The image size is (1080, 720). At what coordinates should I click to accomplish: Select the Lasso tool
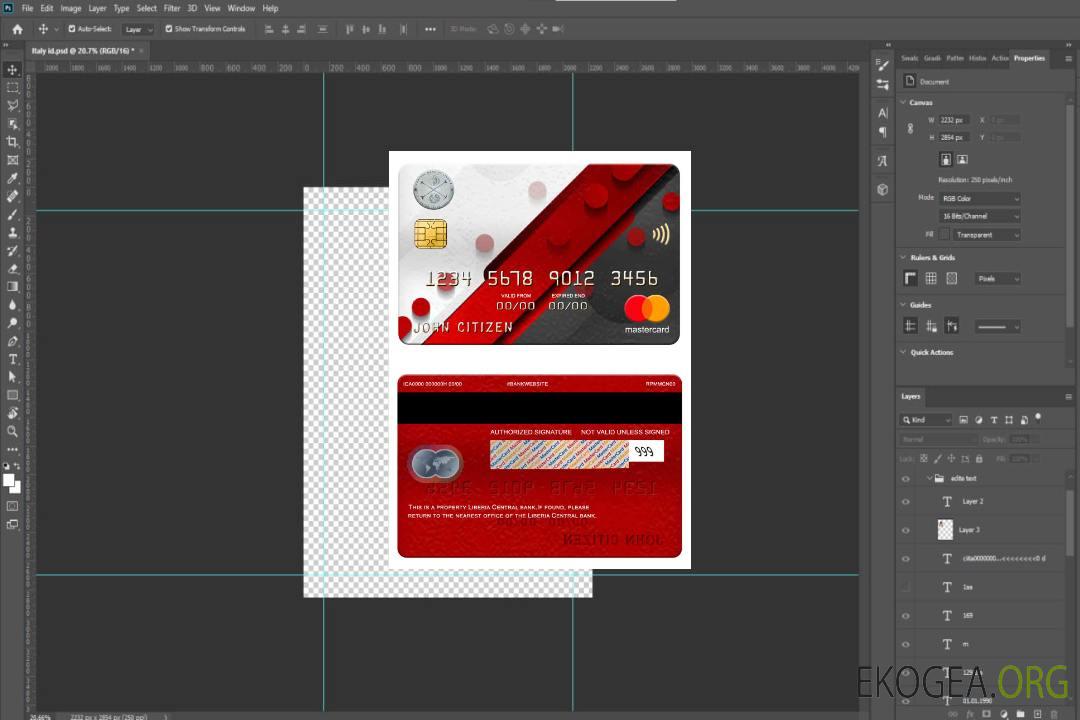[x=12, y=105]
